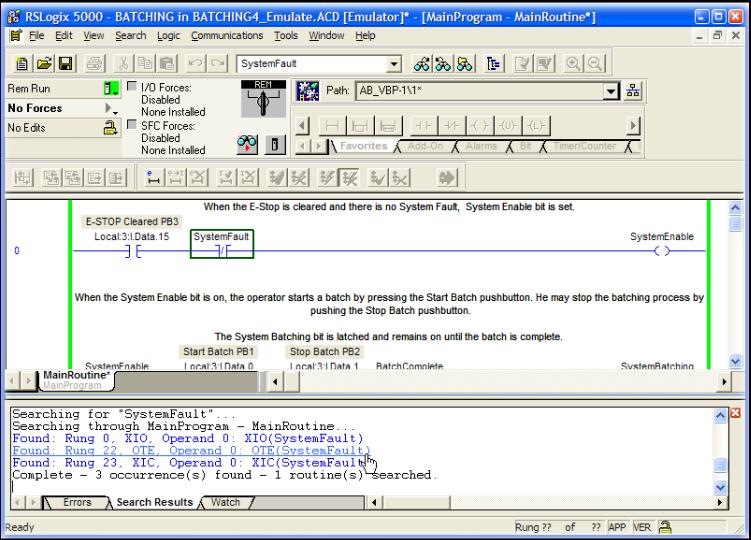Expand the No Forces status arrow
Viewport: 751px width, 540px height.
(110, 109)
